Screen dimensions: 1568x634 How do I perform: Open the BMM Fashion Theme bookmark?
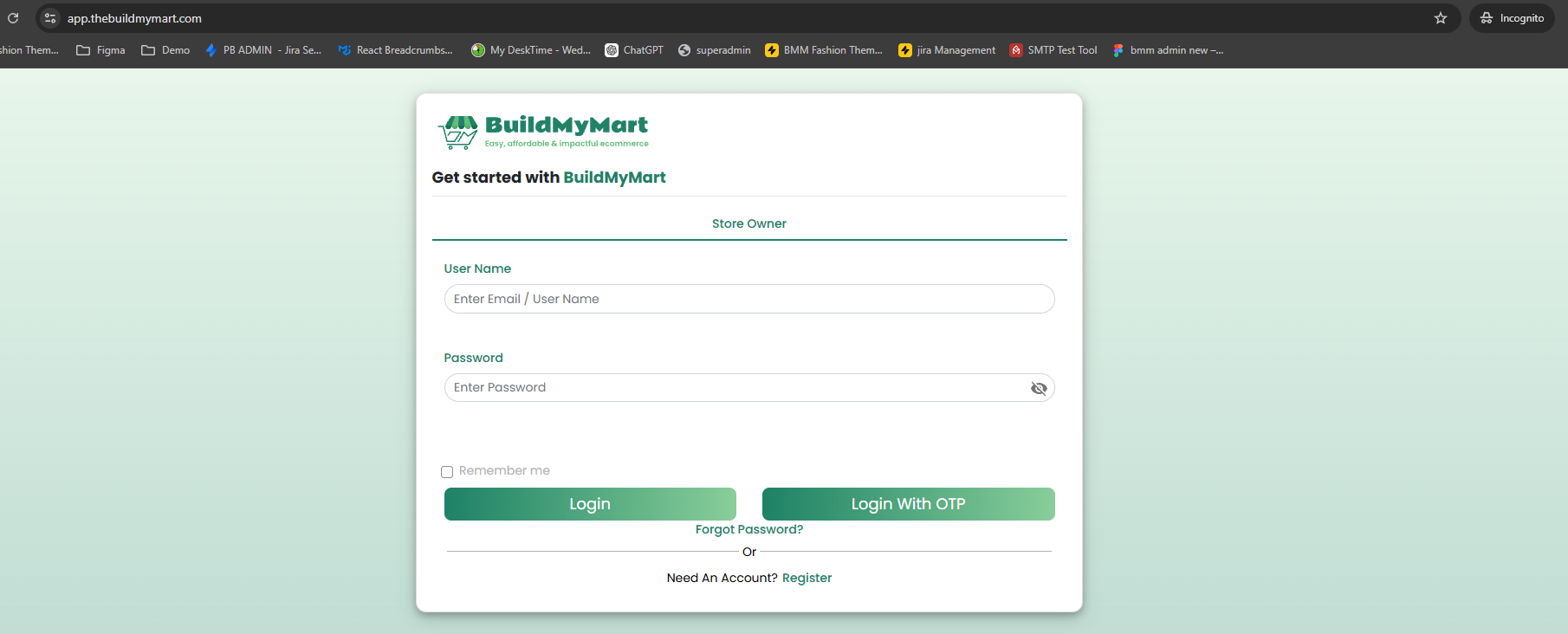click(824, 50)
